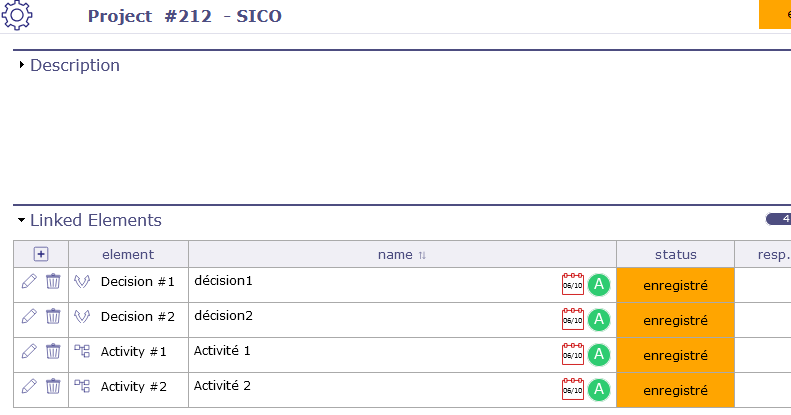Click the Decision #1 type icon
The height and width of the screenshot is (415, 791).
[82, 282]
